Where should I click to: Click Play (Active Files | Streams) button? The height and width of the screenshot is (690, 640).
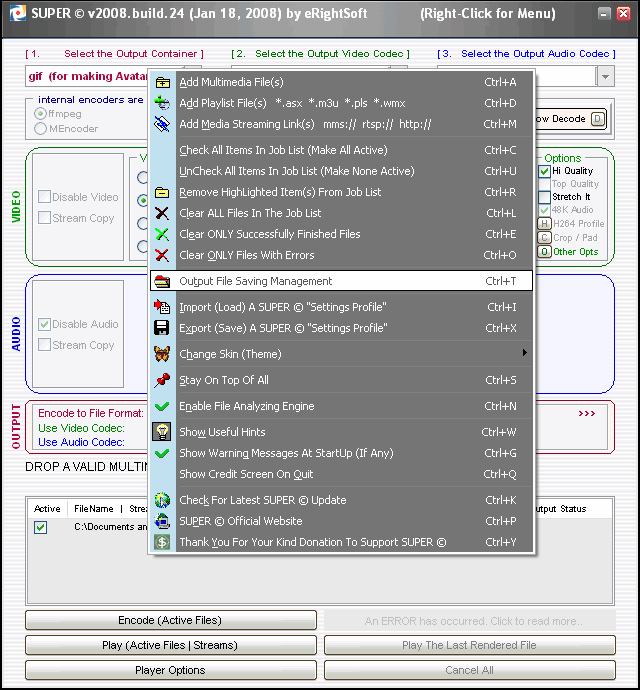[171, 645]
